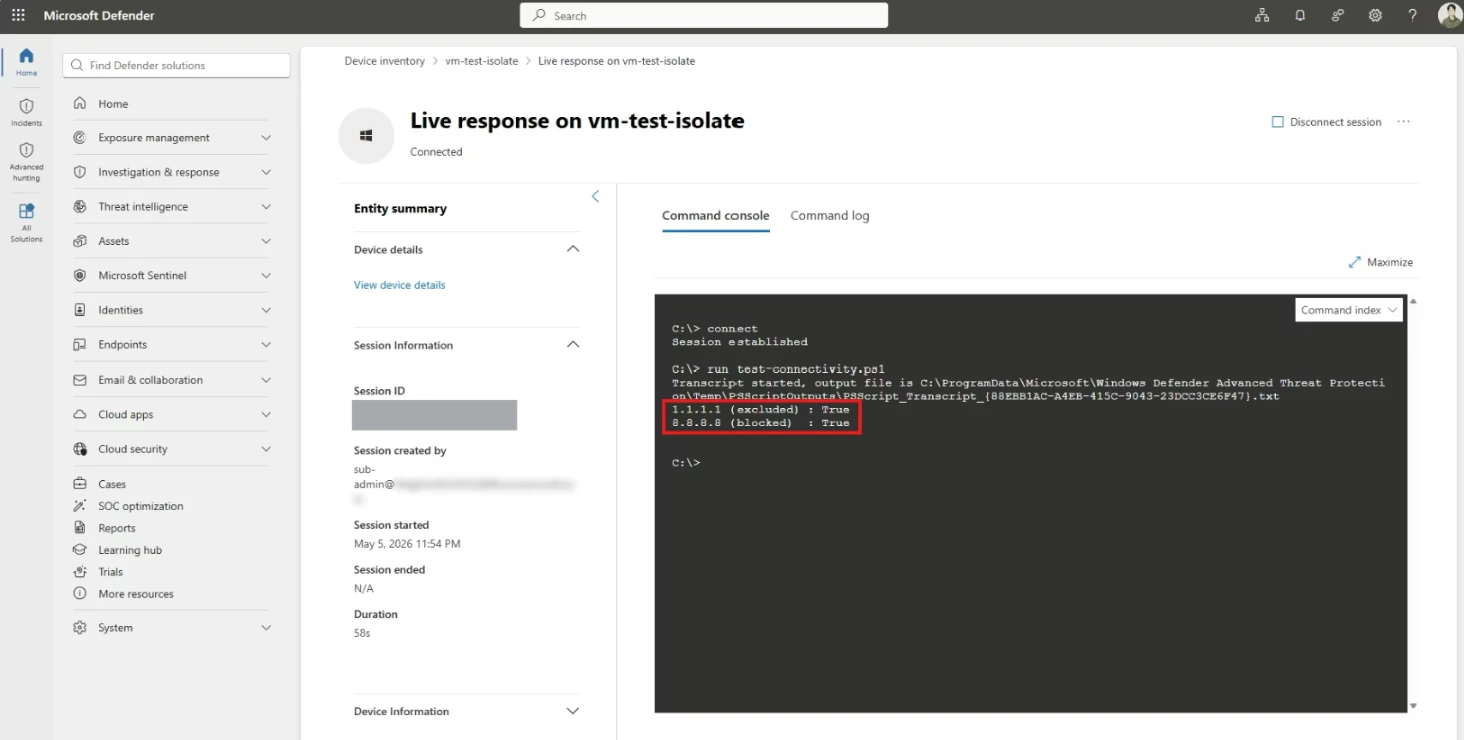The image size is (1464, 740).
Task: Click the Reports icon in the navigation
Action: pyautogui.click(x=80, y=528)
